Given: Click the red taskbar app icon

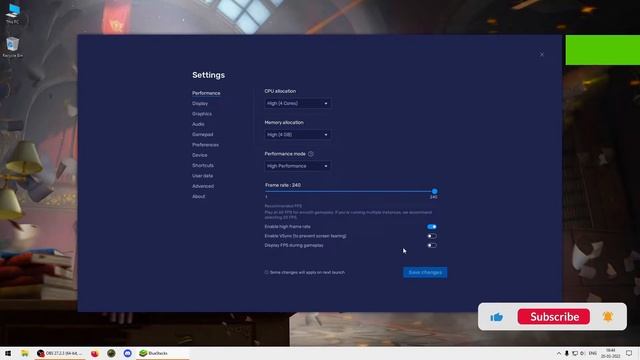Looking at the screenshot, I should (x=95, y=353).
